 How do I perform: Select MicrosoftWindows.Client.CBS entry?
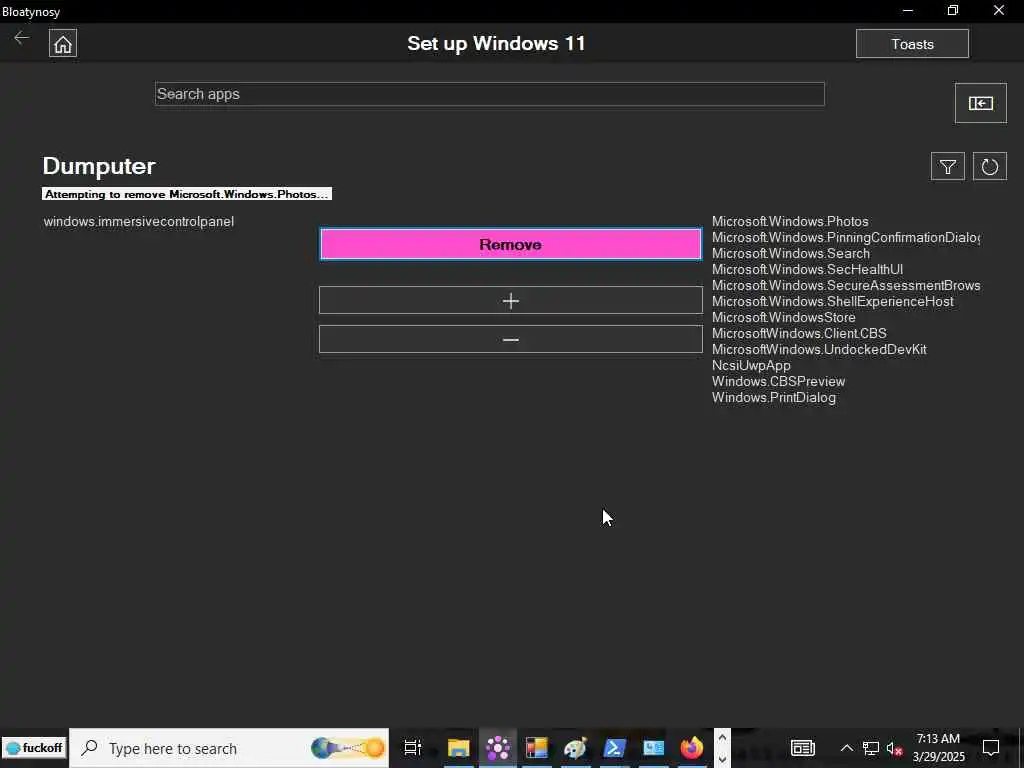coord(799,333)
